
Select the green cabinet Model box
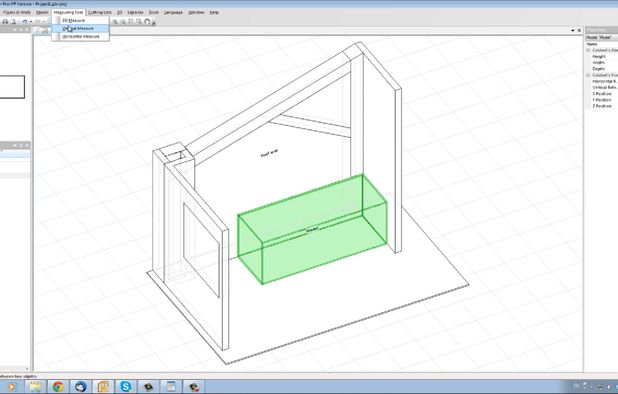312,229
